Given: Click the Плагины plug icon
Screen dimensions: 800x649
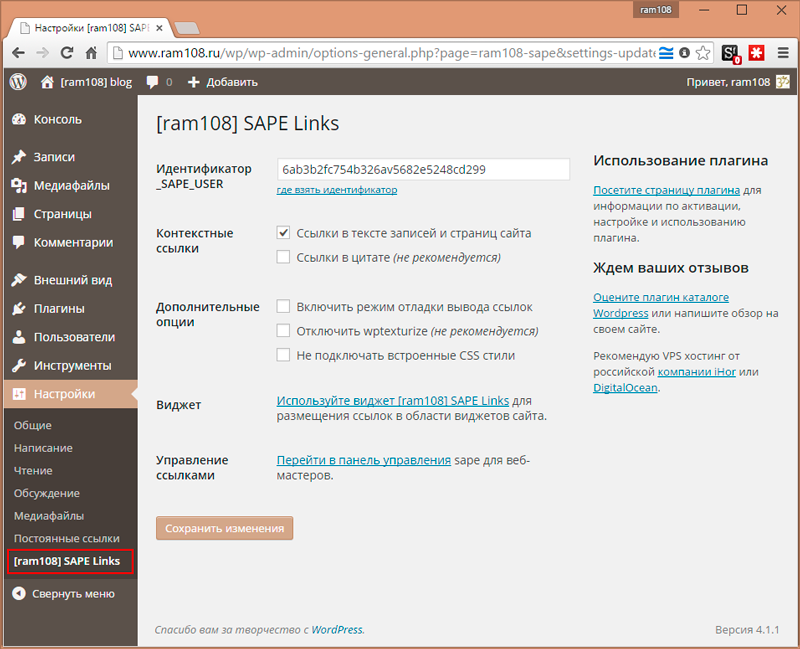Looking at the screenshot, I should coord(19,309).
